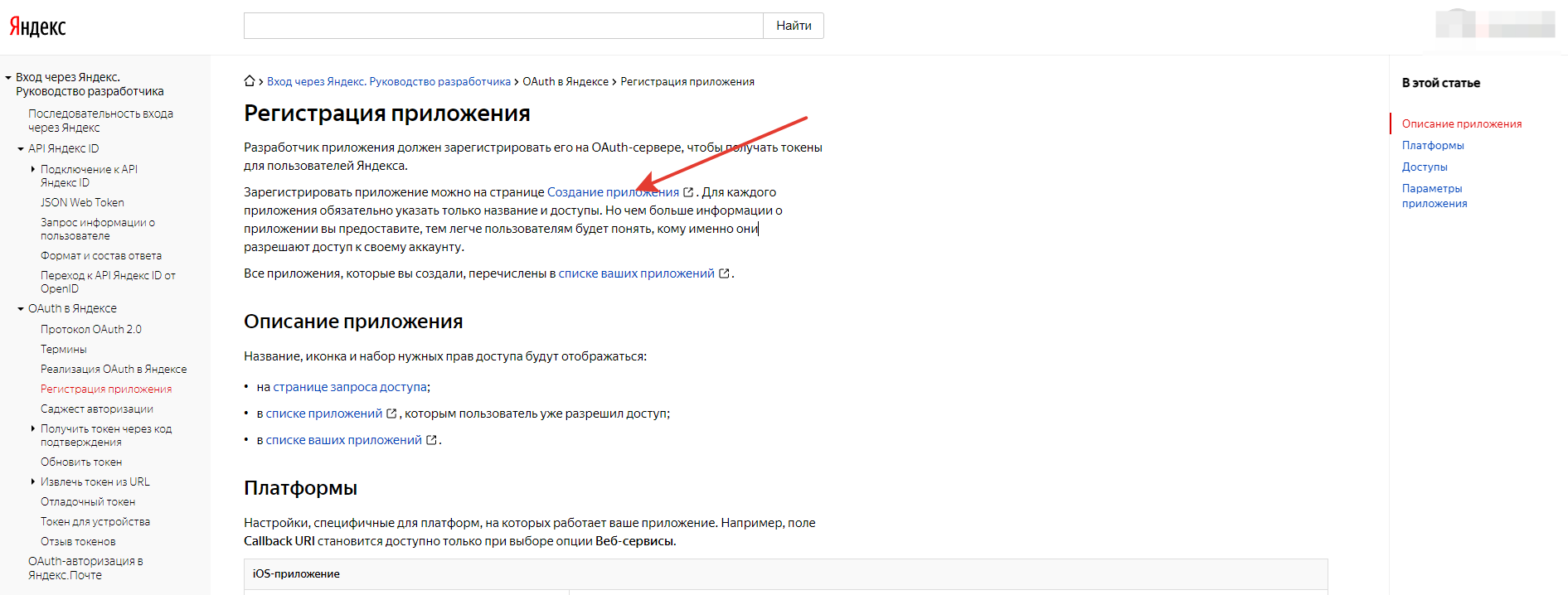The height and width of the screenshot is (595, 1568).
Task: Click breadcrumb Вход через Яндекс. Руководство разработчика
Action: click(x=389, y=81)
